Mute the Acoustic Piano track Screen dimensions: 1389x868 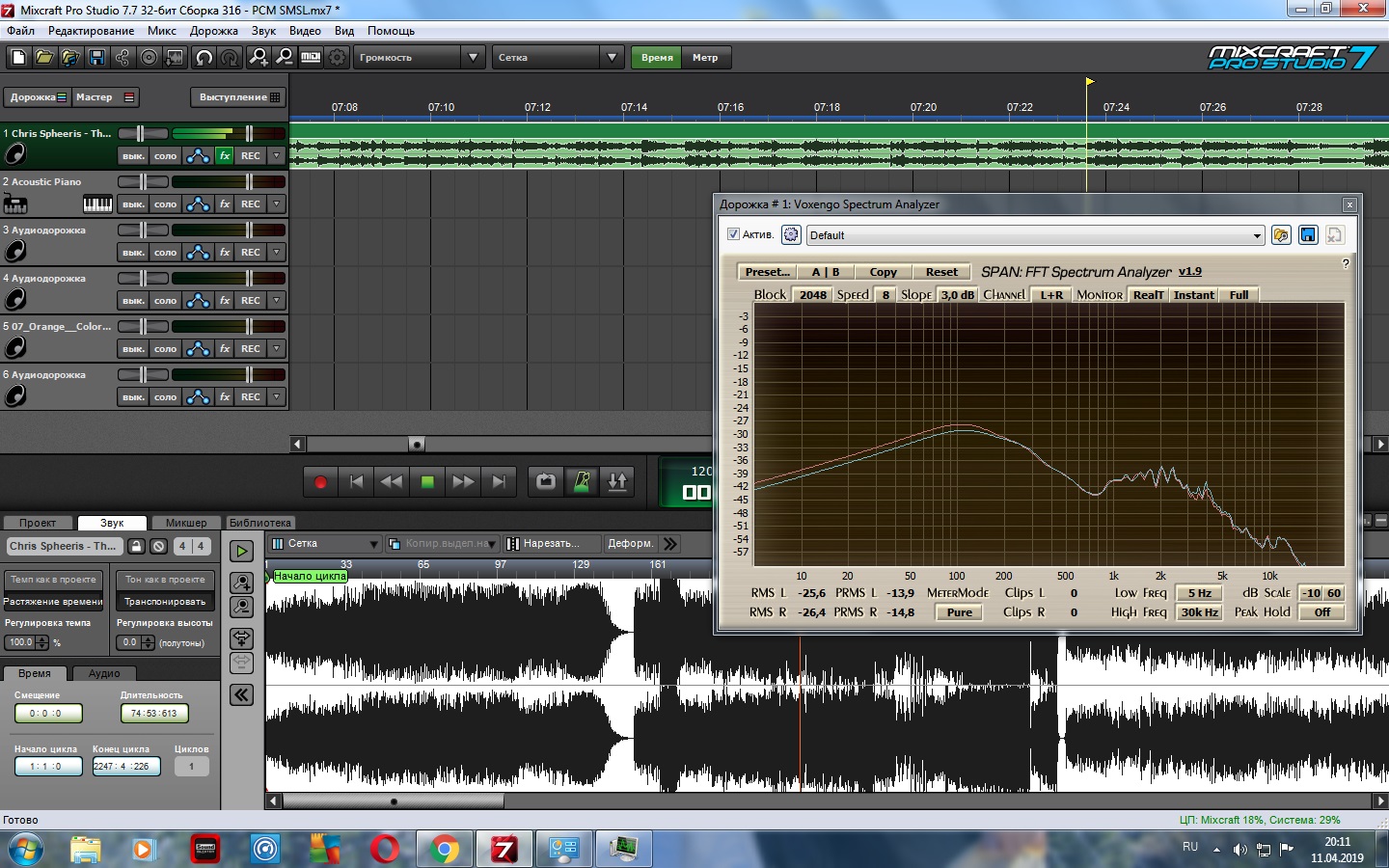(133, 203)
